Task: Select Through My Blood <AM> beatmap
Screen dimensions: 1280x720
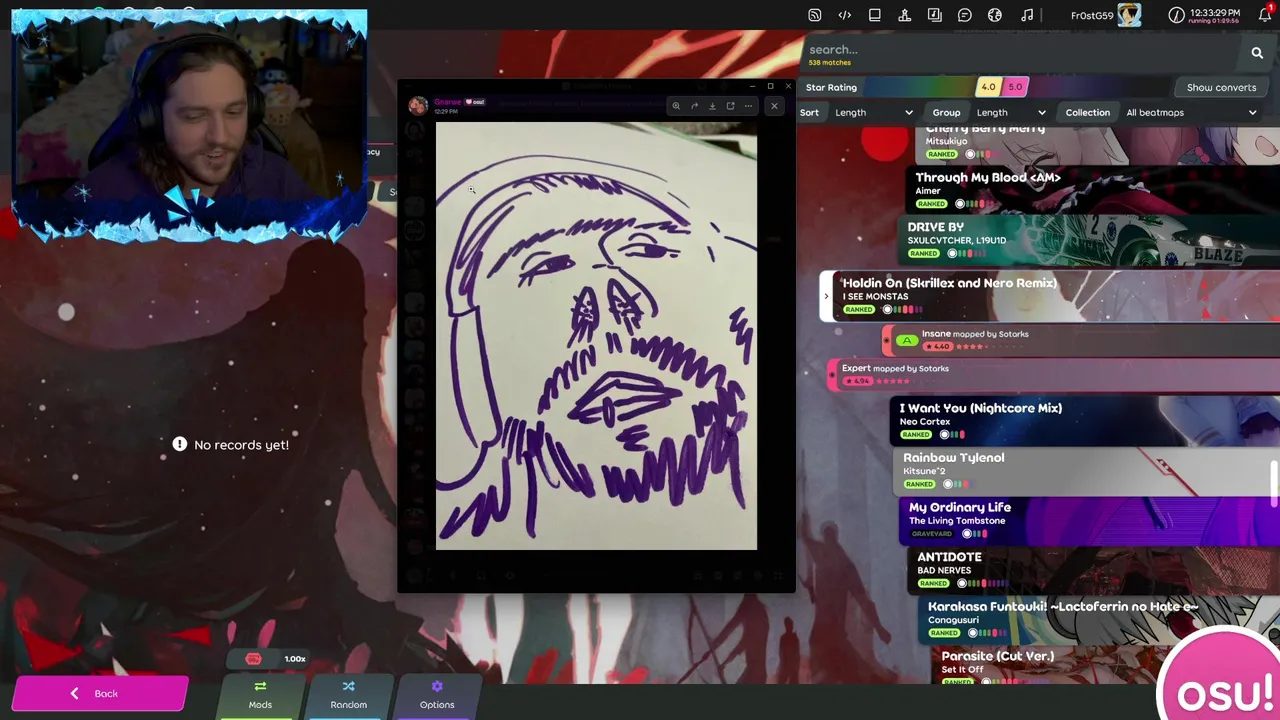Action: tap(1090, 190)
